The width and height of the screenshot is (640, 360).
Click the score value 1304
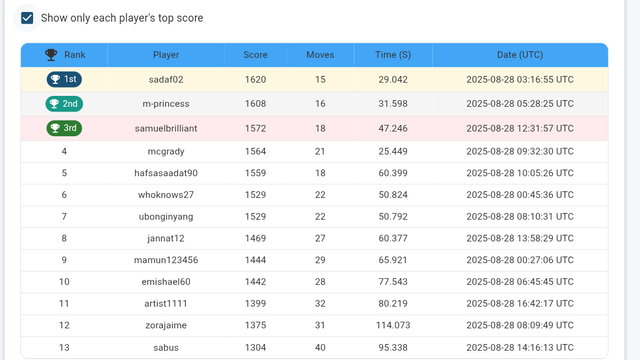(x=256, y=348)
